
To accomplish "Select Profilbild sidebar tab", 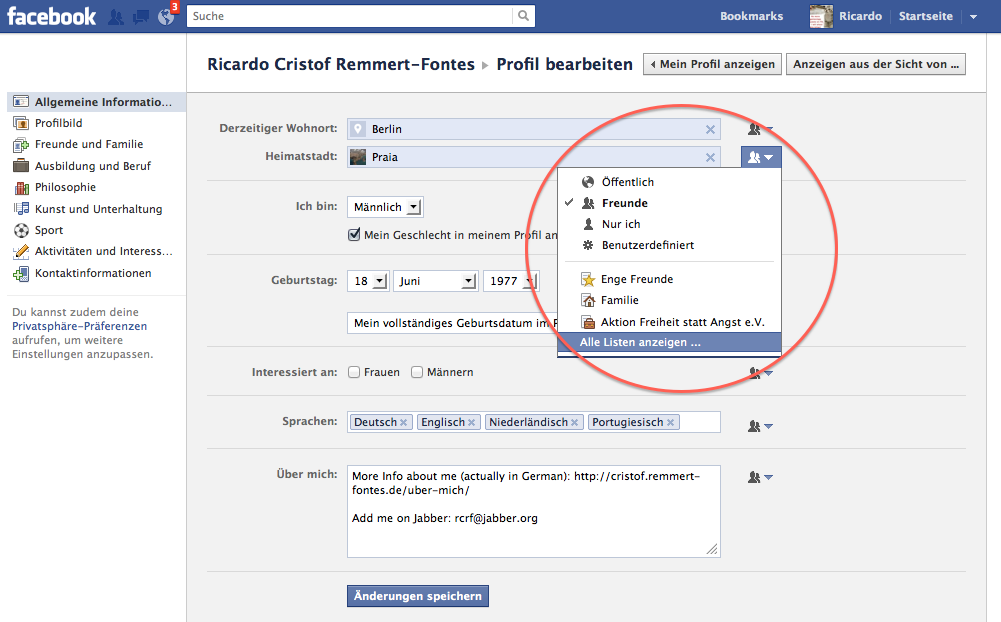I will [x=59, y=123].
